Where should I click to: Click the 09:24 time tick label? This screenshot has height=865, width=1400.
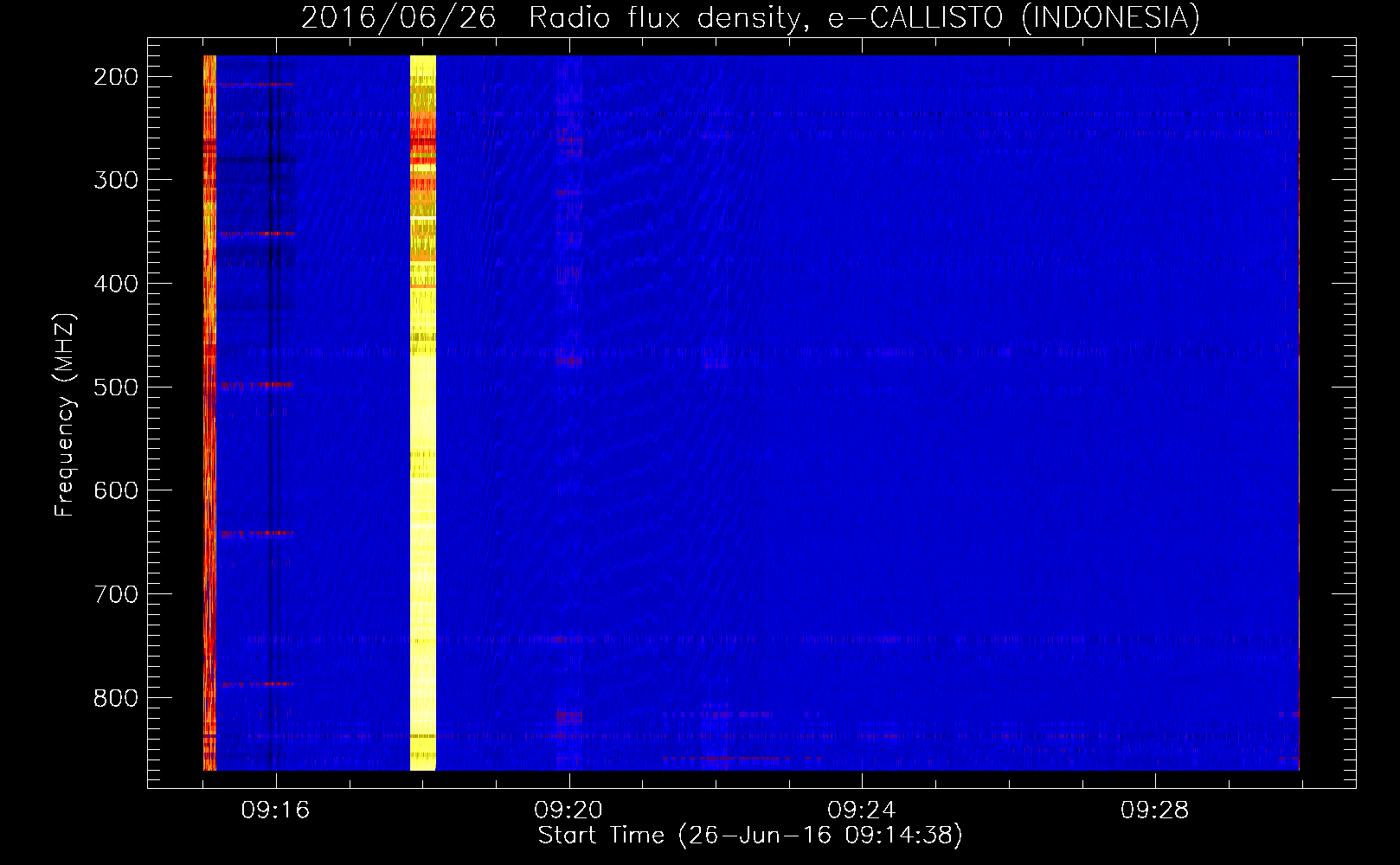click(x=862, y=811)
